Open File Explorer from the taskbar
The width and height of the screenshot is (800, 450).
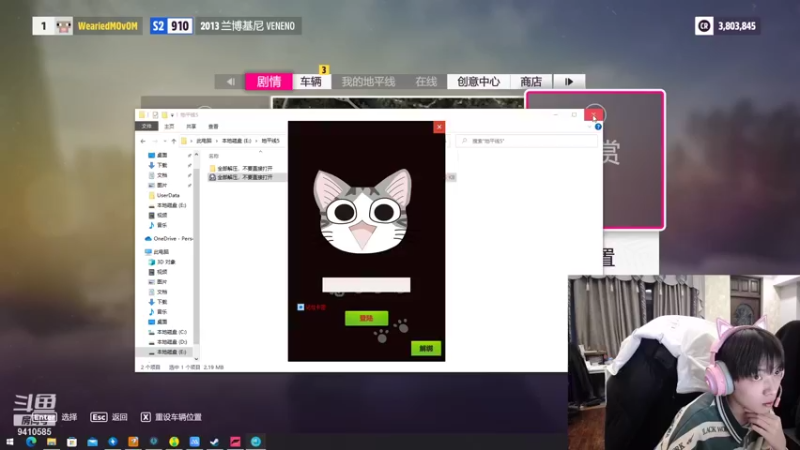[x=52, y=442]
